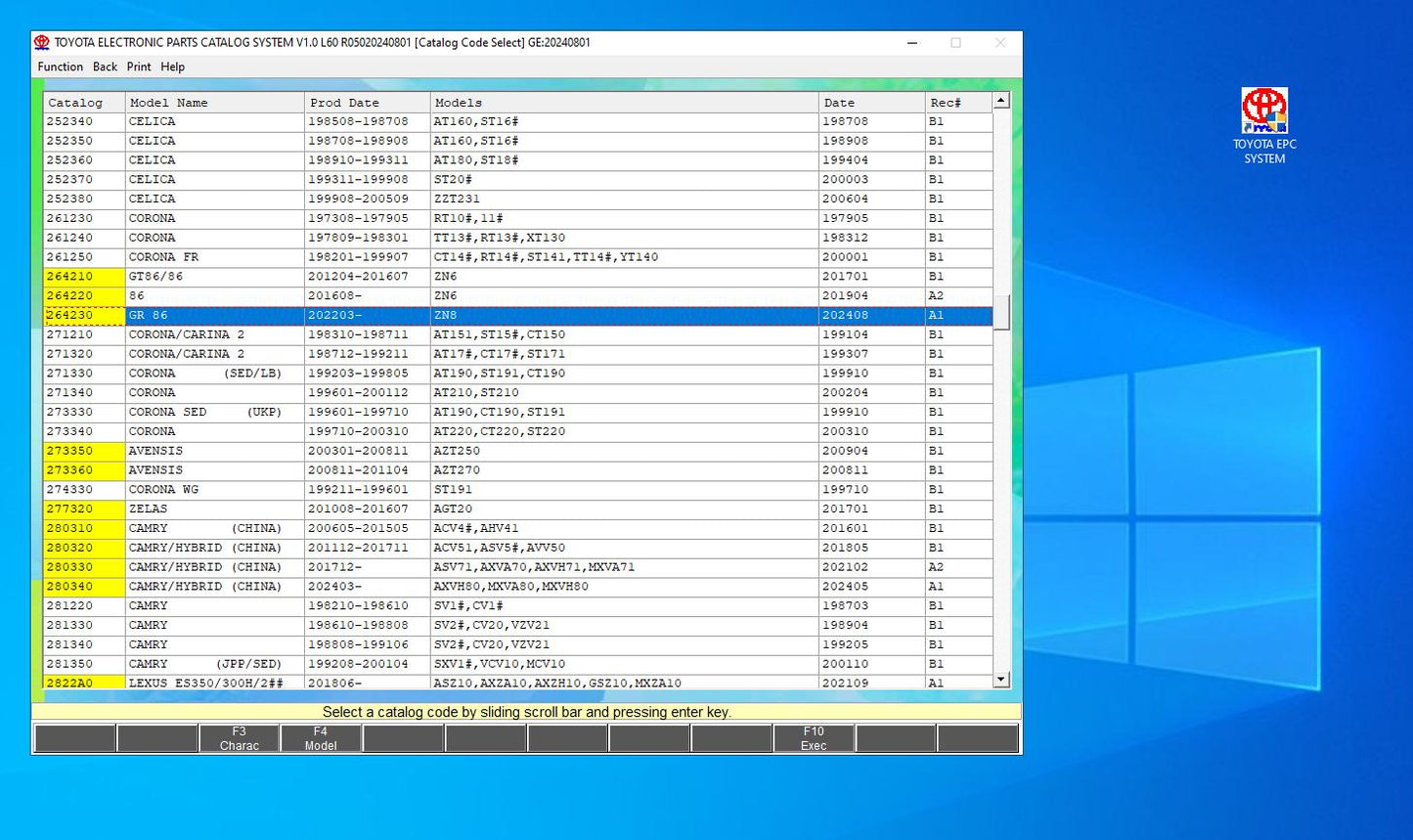Select catalog 271210 CORONA/CARINA 2 row
Screen dimensions: 1413x840
pos(518,334)
